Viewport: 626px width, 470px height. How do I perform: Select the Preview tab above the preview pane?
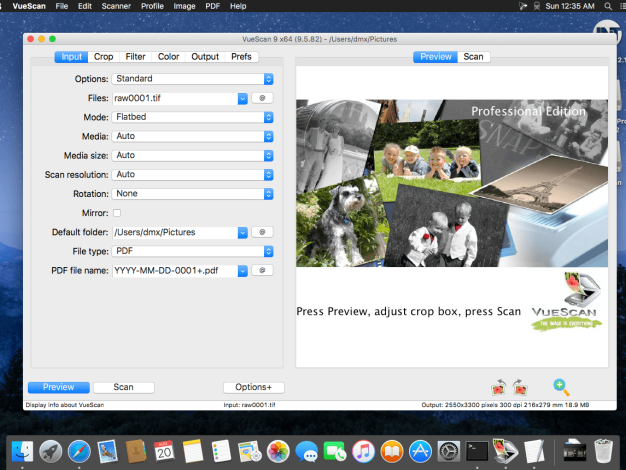click(436, 57)
